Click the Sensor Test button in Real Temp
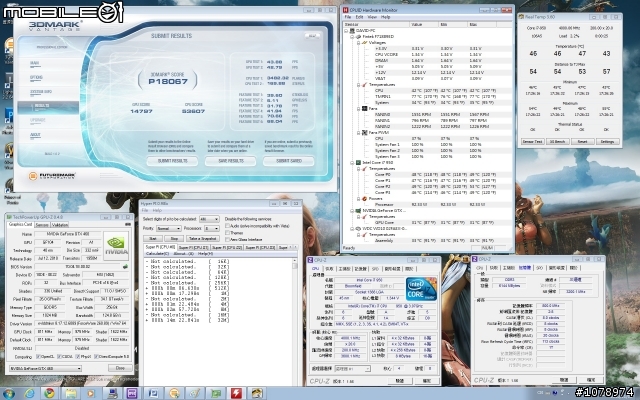The image size is (640, 400). 533,142
